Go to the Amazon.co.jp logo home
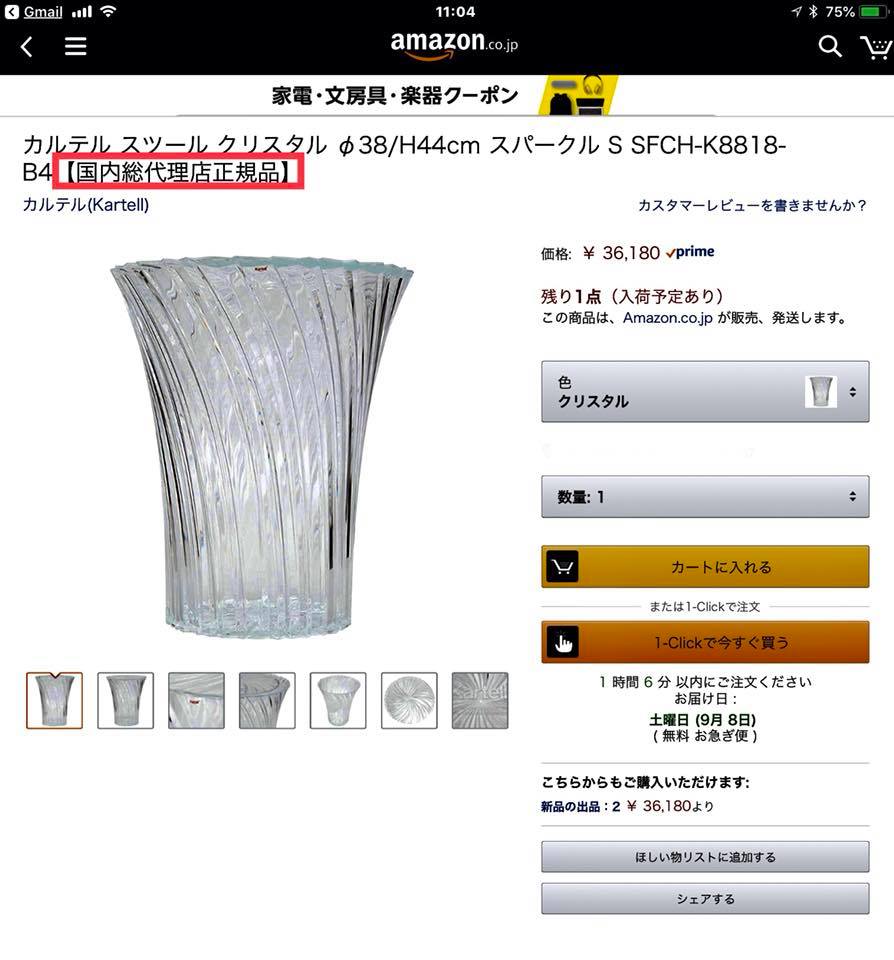Viewport: 894px width, 960px height. (454, 45)
